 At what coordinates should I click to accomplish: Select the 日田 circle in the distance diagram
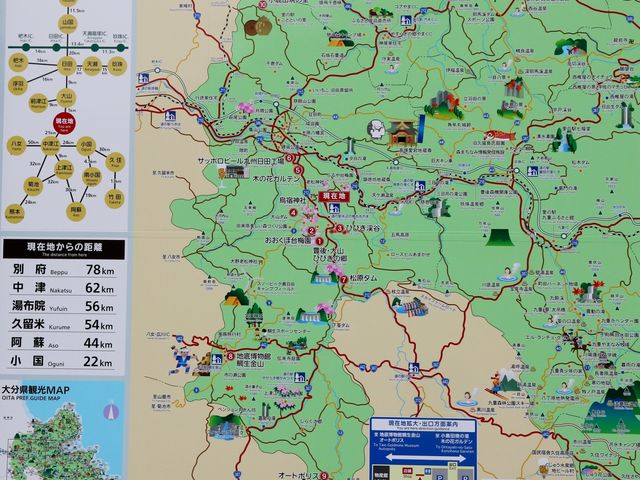65,65
